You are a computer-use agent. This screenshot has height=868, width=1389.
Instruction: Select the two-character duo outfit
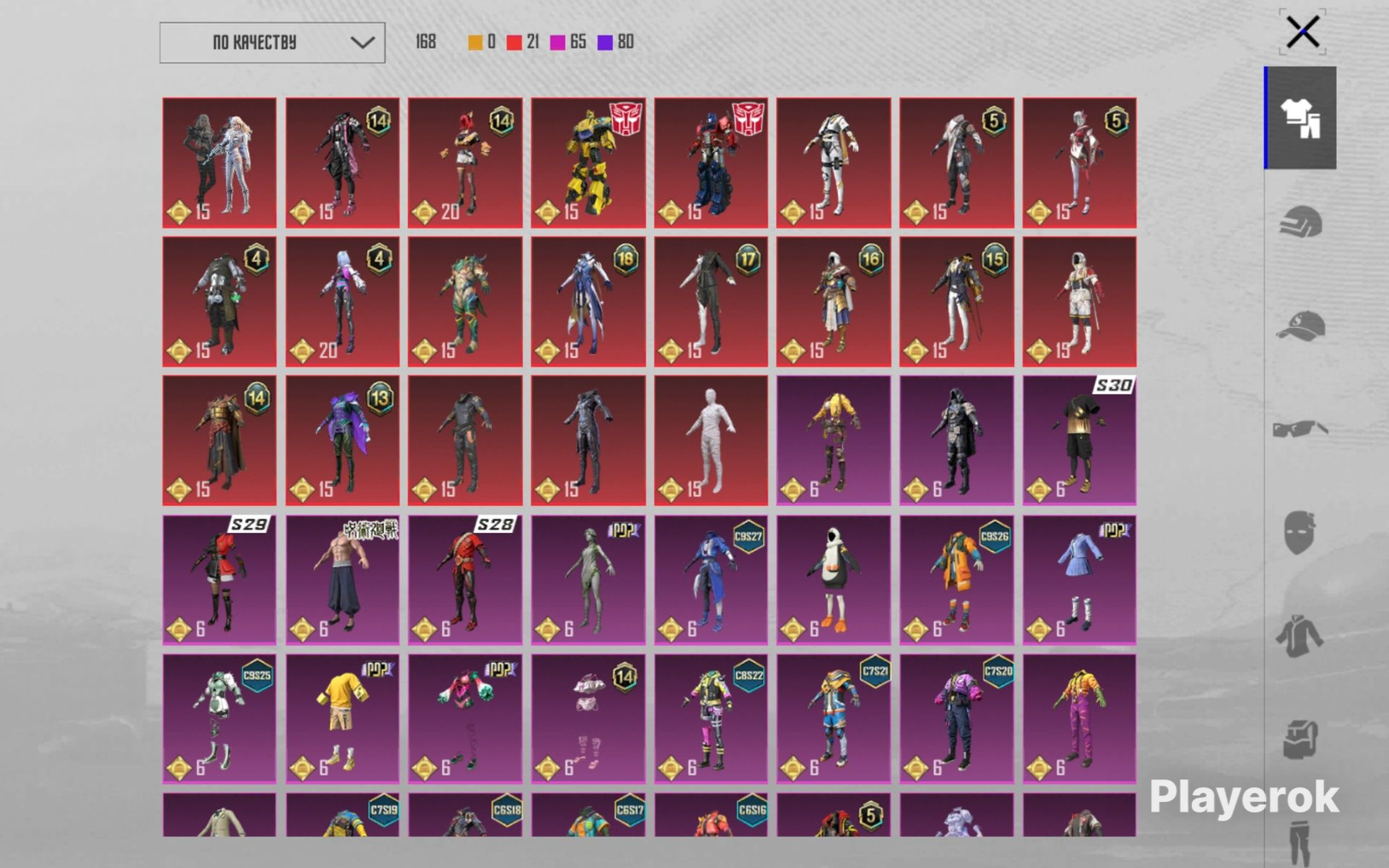coord(220,163)
